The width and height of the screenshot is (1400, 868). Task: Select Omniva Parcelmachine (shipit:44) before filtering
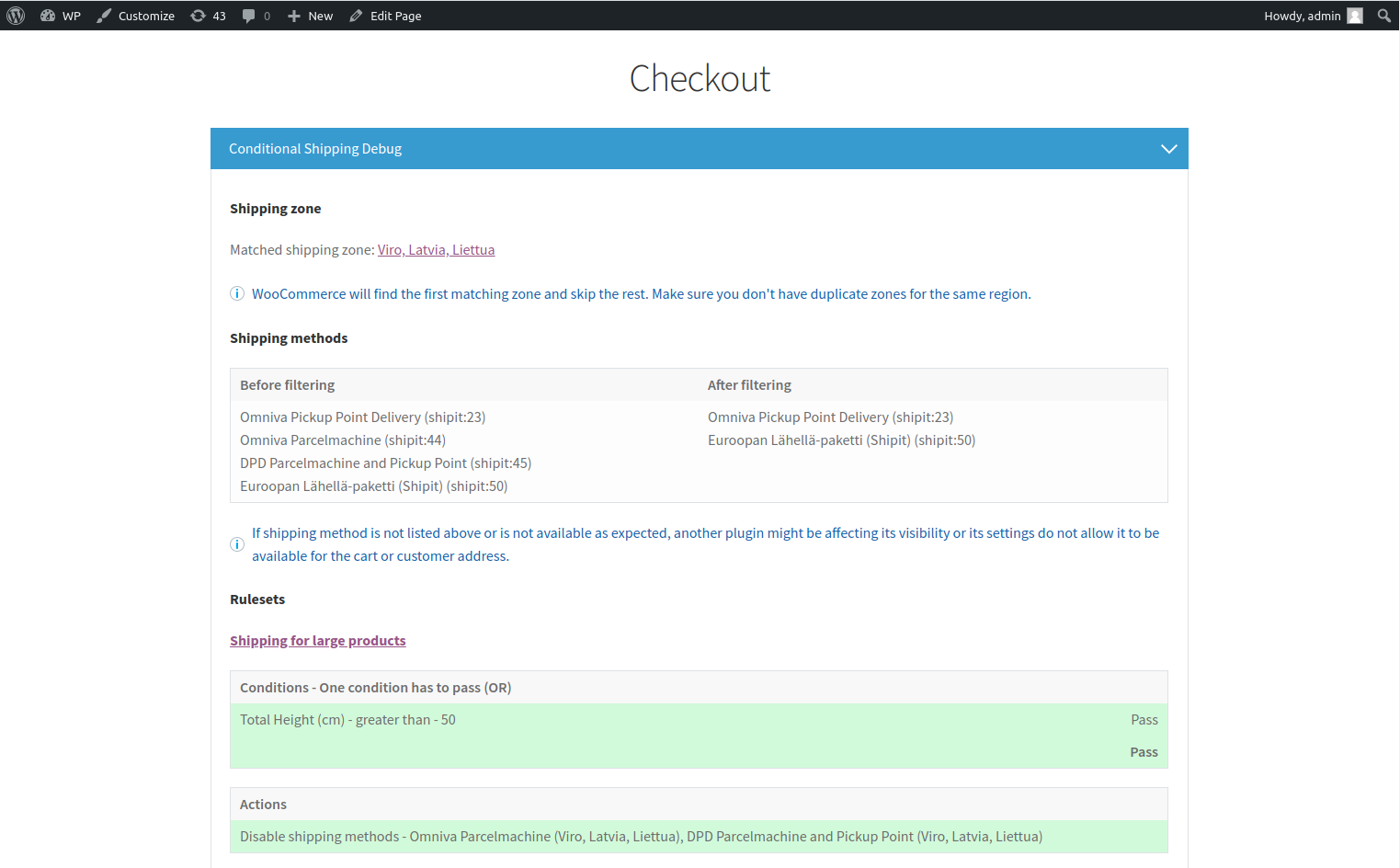[x=343, y=440]
